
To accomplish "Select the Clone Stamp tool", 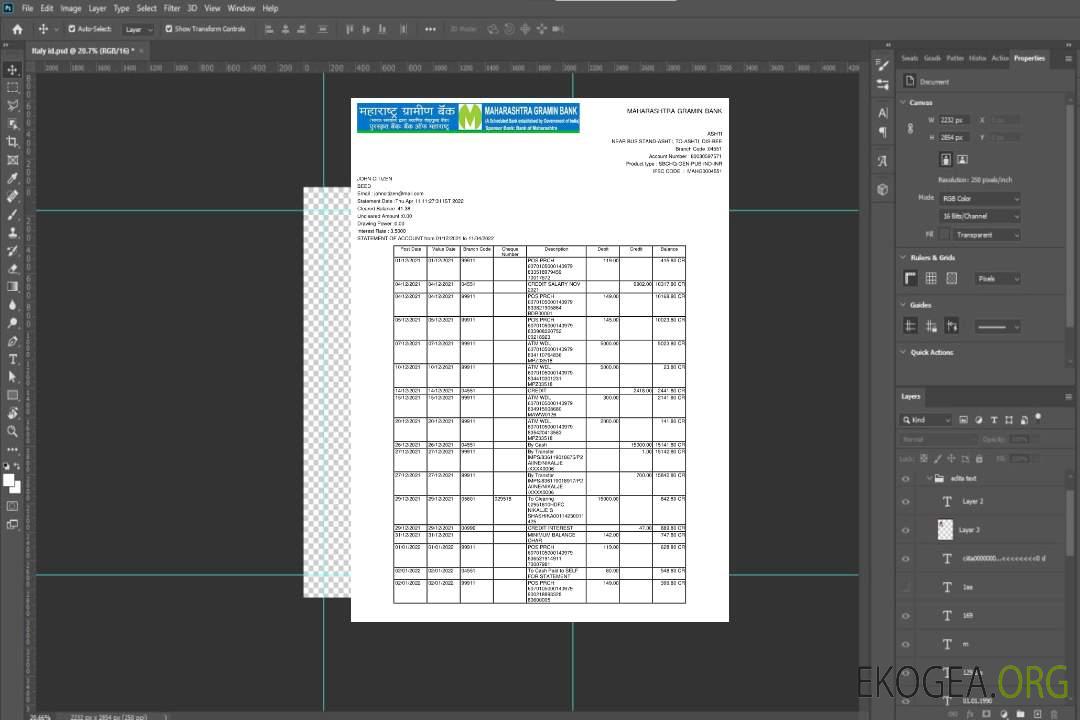I will (x=12, y=233).
